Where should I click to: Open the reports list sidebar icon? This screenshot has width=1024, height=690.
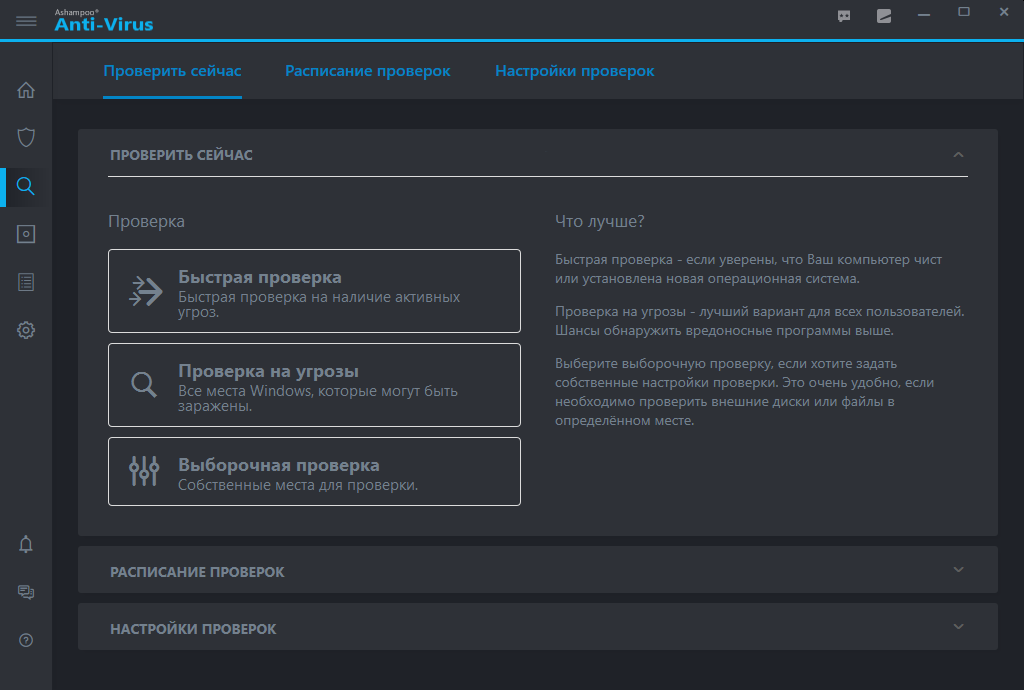(x=26, y=282)
